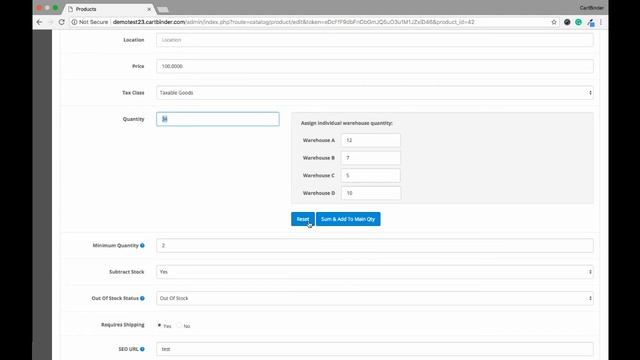Viewport: 640px width, 360px height.
Task: Open the green circular extension icon
Action: coord(578,22)
